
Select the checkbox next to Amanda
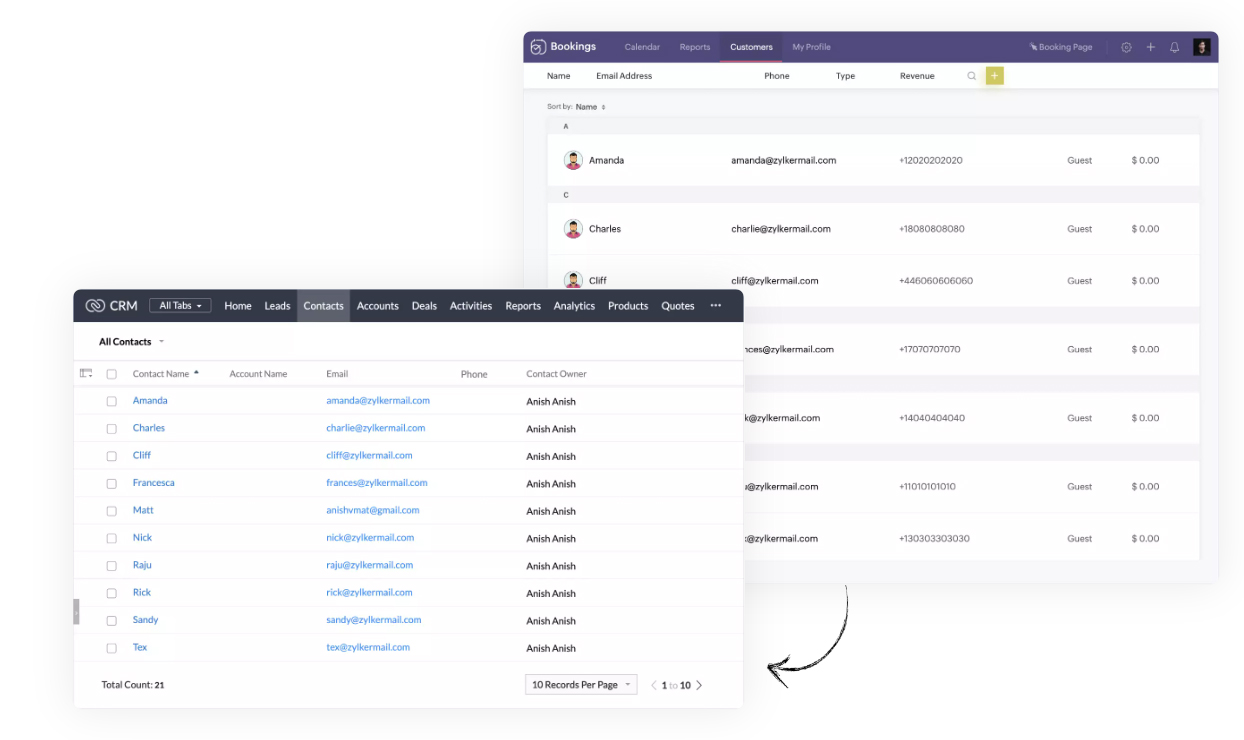[x=111, y=400]
